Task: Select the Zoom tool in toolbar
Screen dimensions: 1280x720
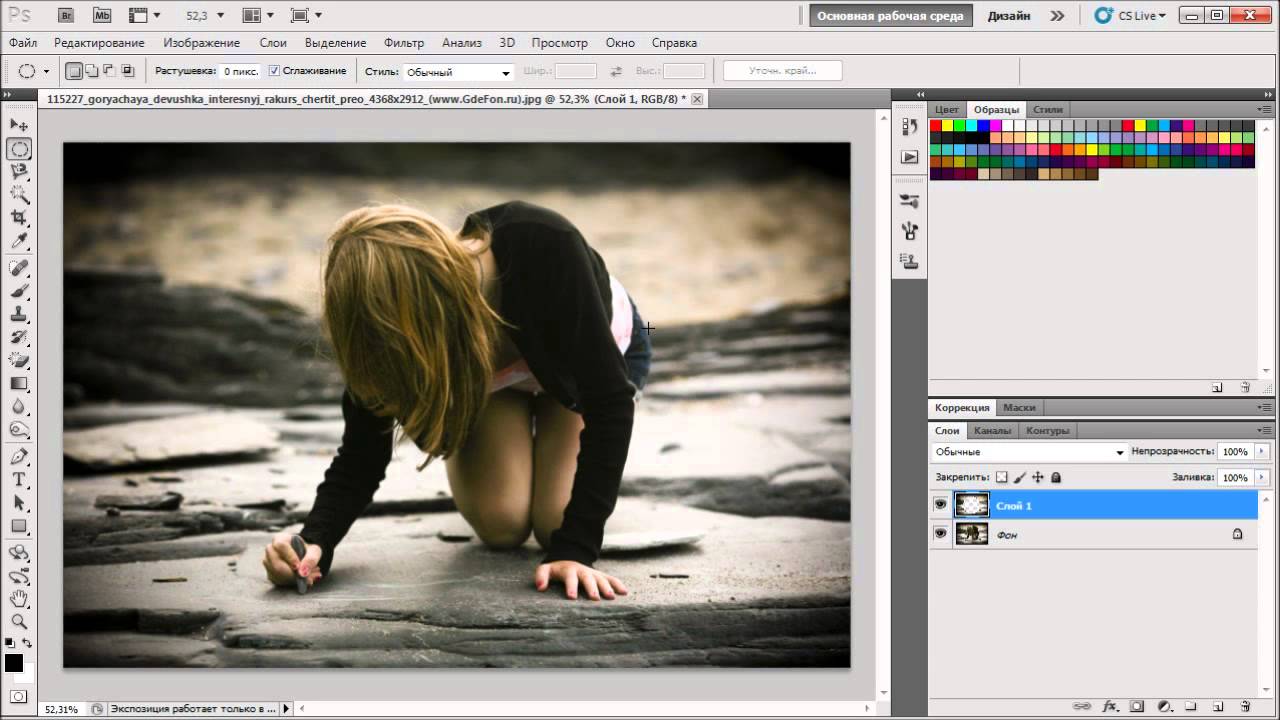Action: click(x=19, y=622)
